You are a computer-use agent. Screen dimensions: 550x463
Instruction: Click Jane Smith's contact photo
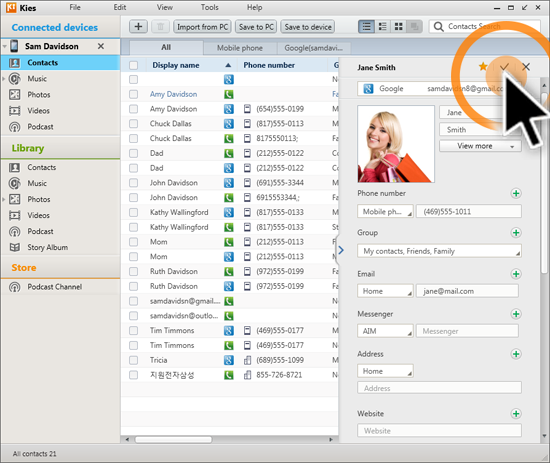[396, 144]
